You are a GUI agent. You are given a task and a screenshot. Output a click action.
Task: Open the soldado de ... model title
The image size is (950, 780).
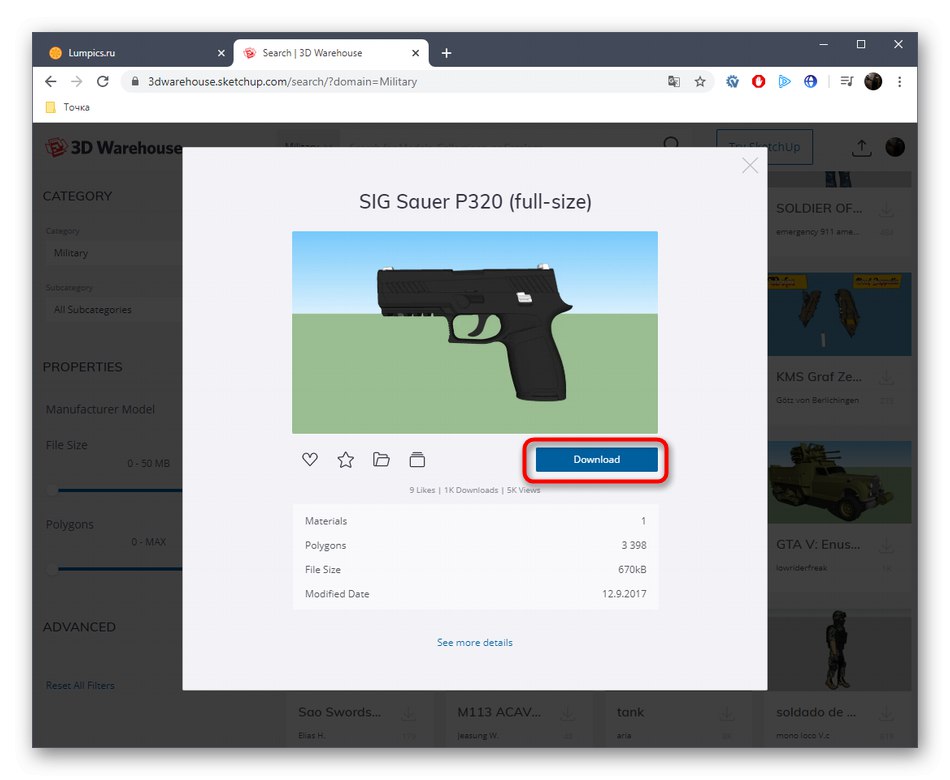pyautogui.click(x=816, y=712)
